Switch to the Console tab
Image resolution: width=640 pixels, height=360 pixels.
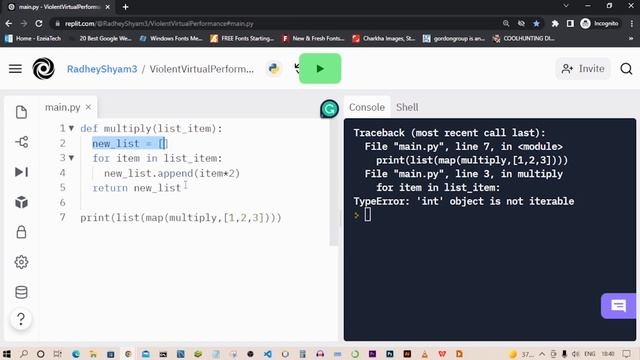click(x=367, y=107)
